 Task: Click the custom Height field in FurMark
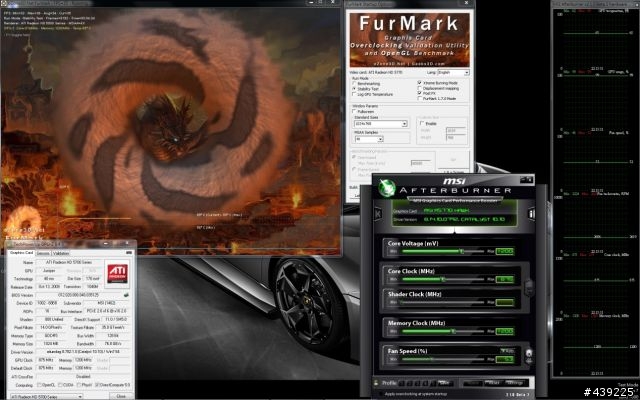point(456,138)
